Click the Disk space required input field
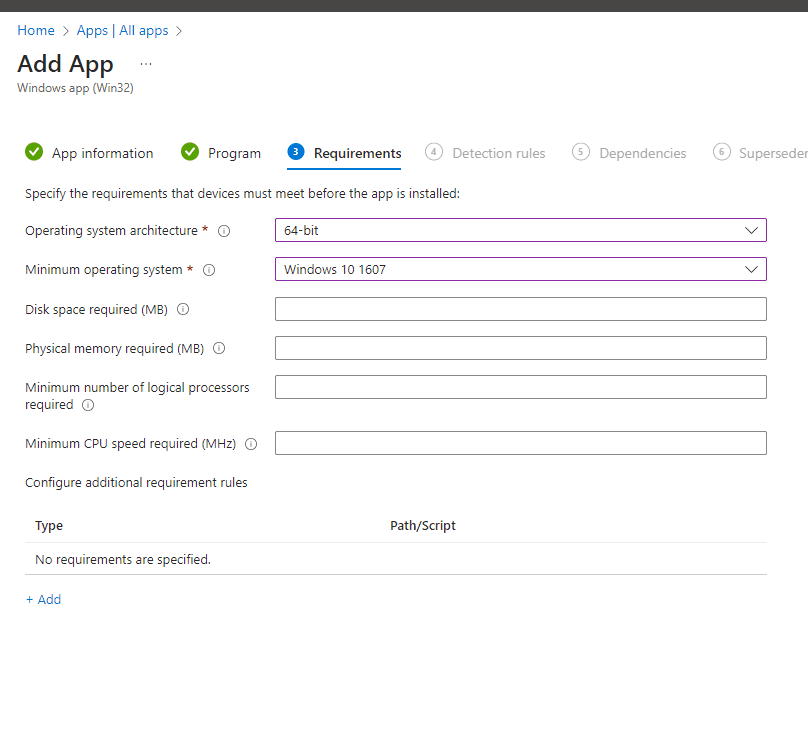Viewport: 808px width, 749px height. point(520,309)
